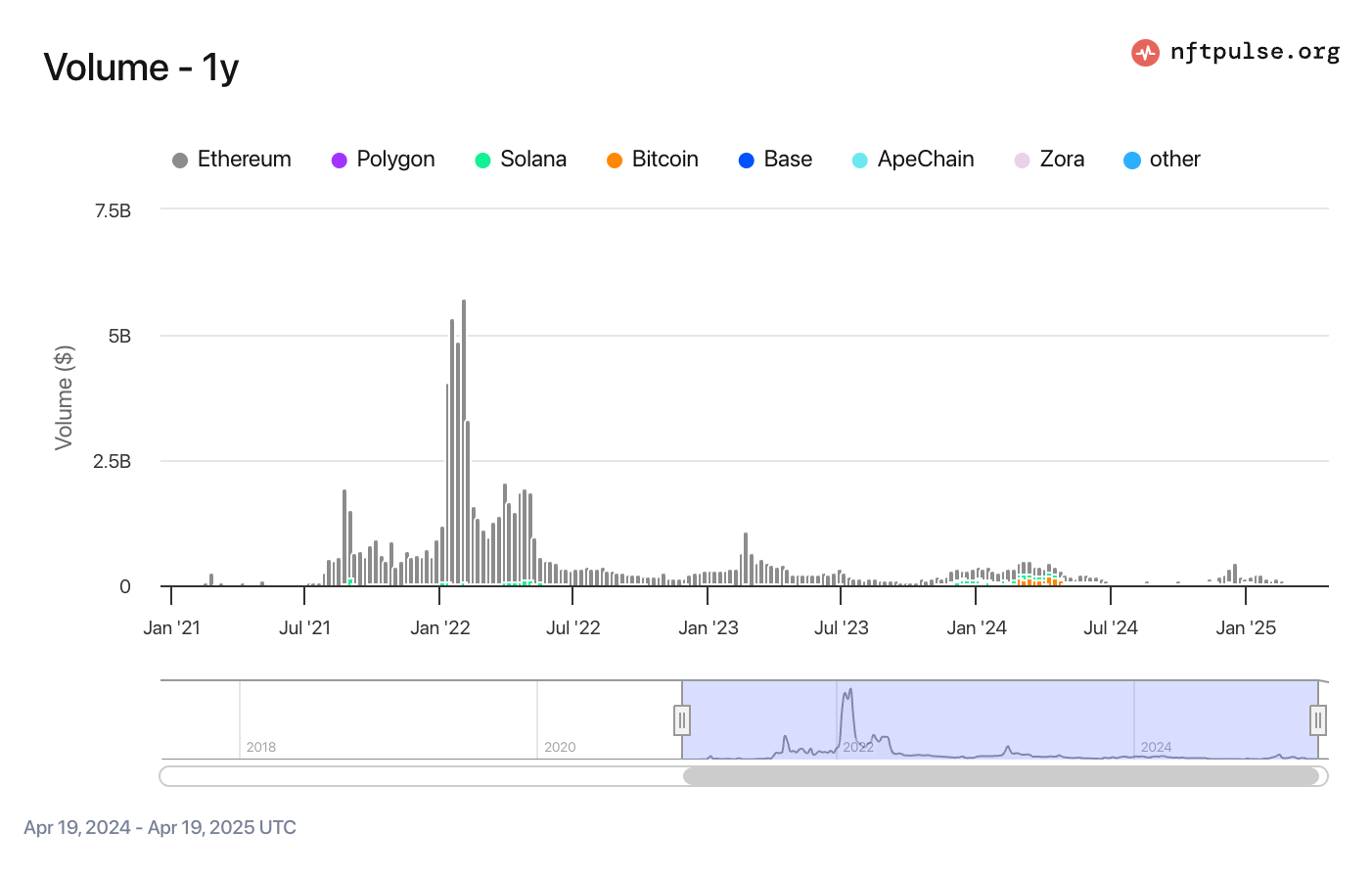Click the Jan '23 x-axis label
This screenshot has height=877, width=1372.
click(709, 628)
